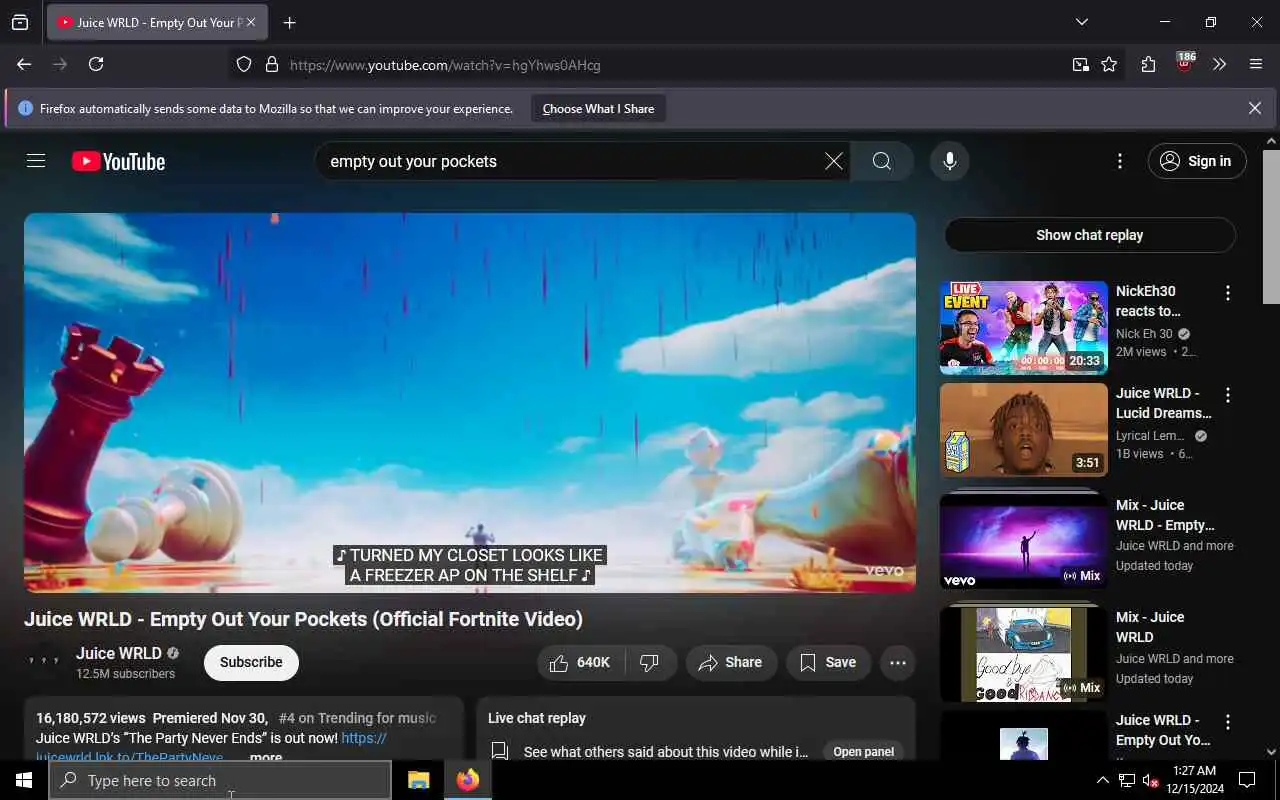Go to the YouTube home logo

click(x=118, y=161)
